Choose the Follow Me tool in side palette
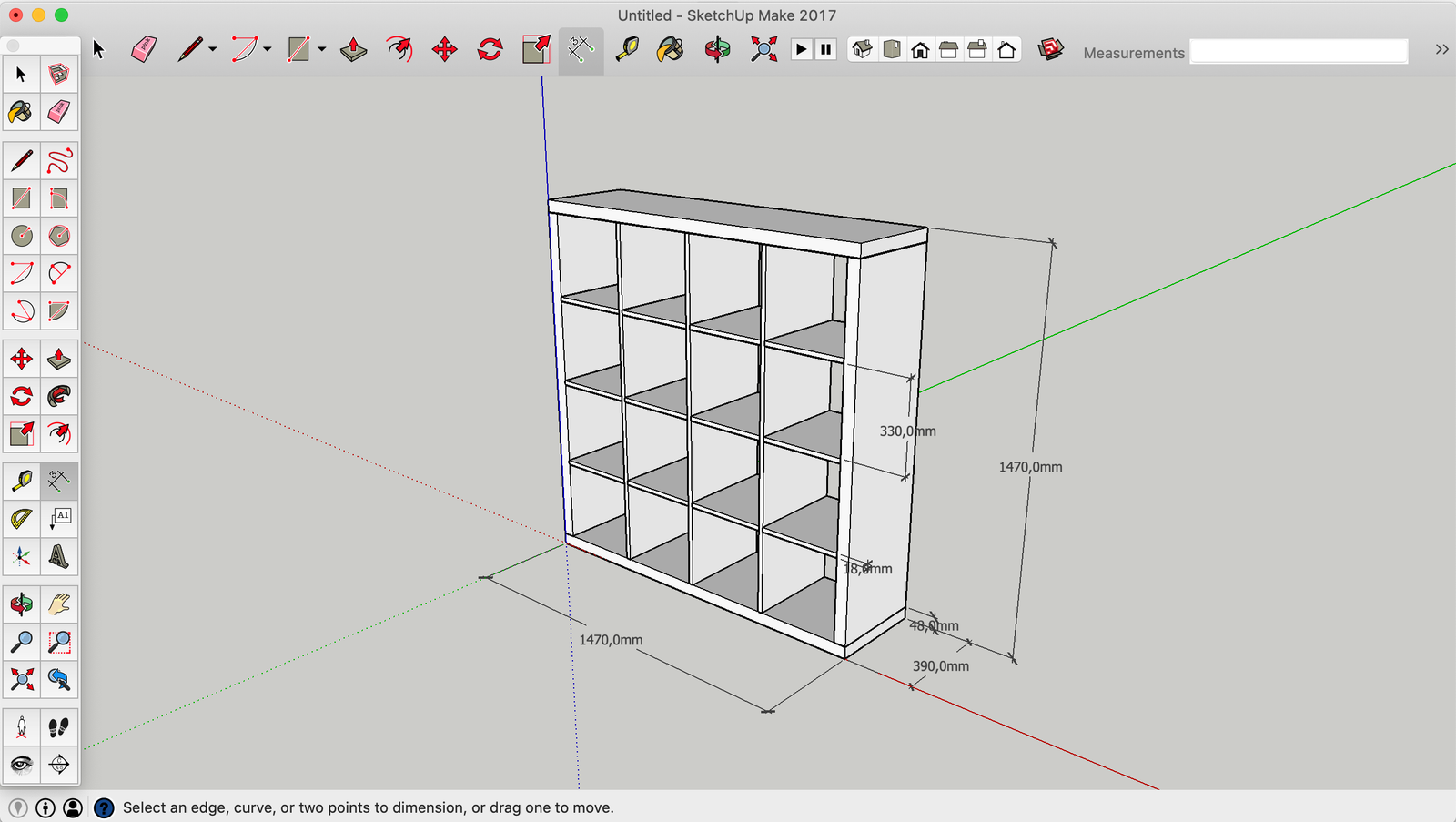 coord(59,397)
